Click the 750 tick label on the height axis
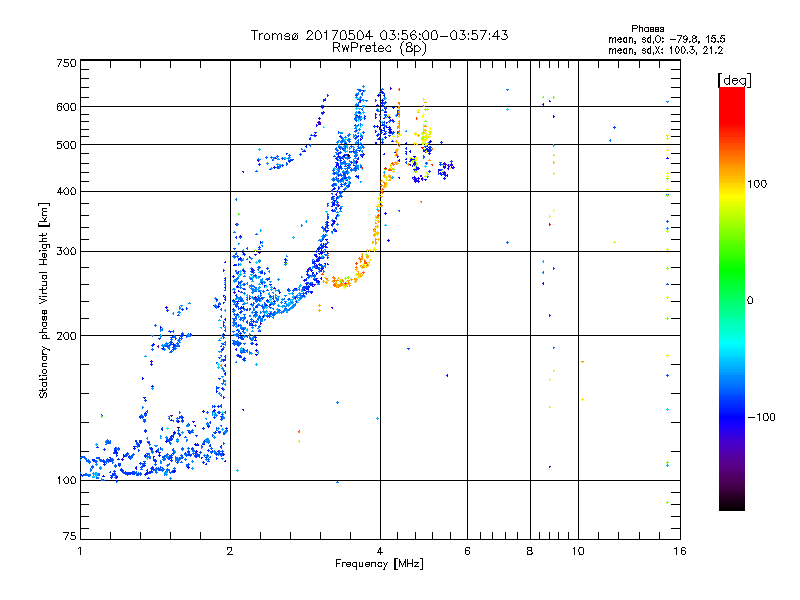 [x=66, y=63]
